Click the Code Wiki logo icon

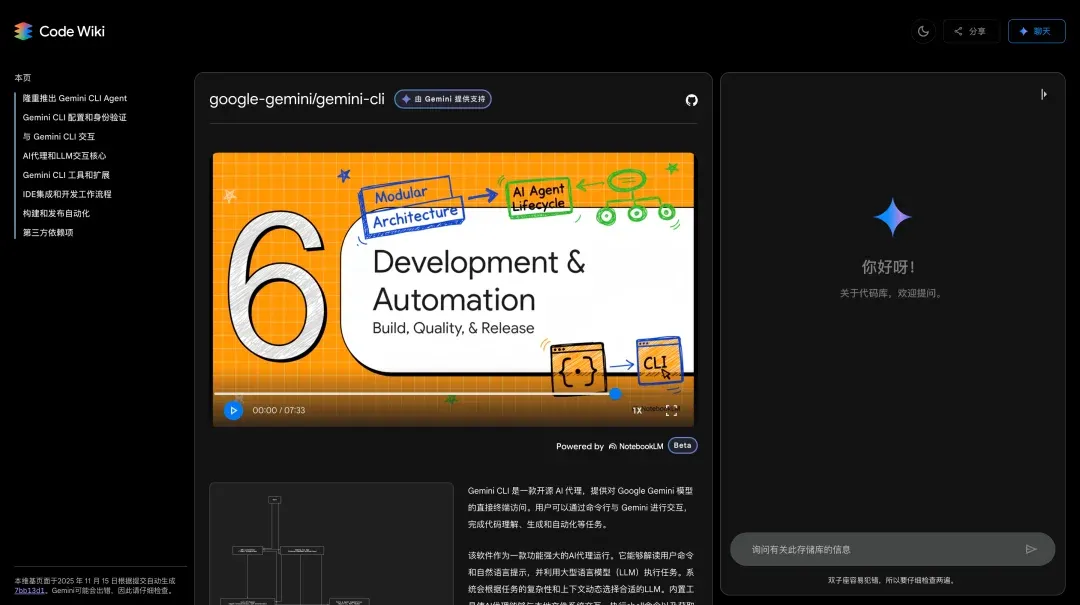click(23, 31)
